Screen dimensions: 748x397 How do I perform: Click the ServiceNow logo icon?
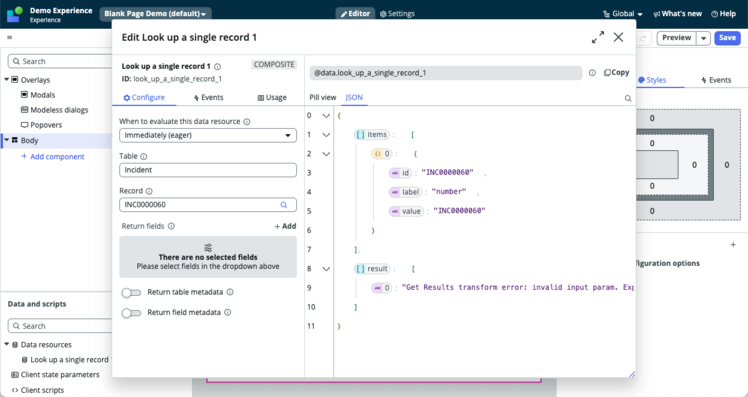click(x=14, y=14)
